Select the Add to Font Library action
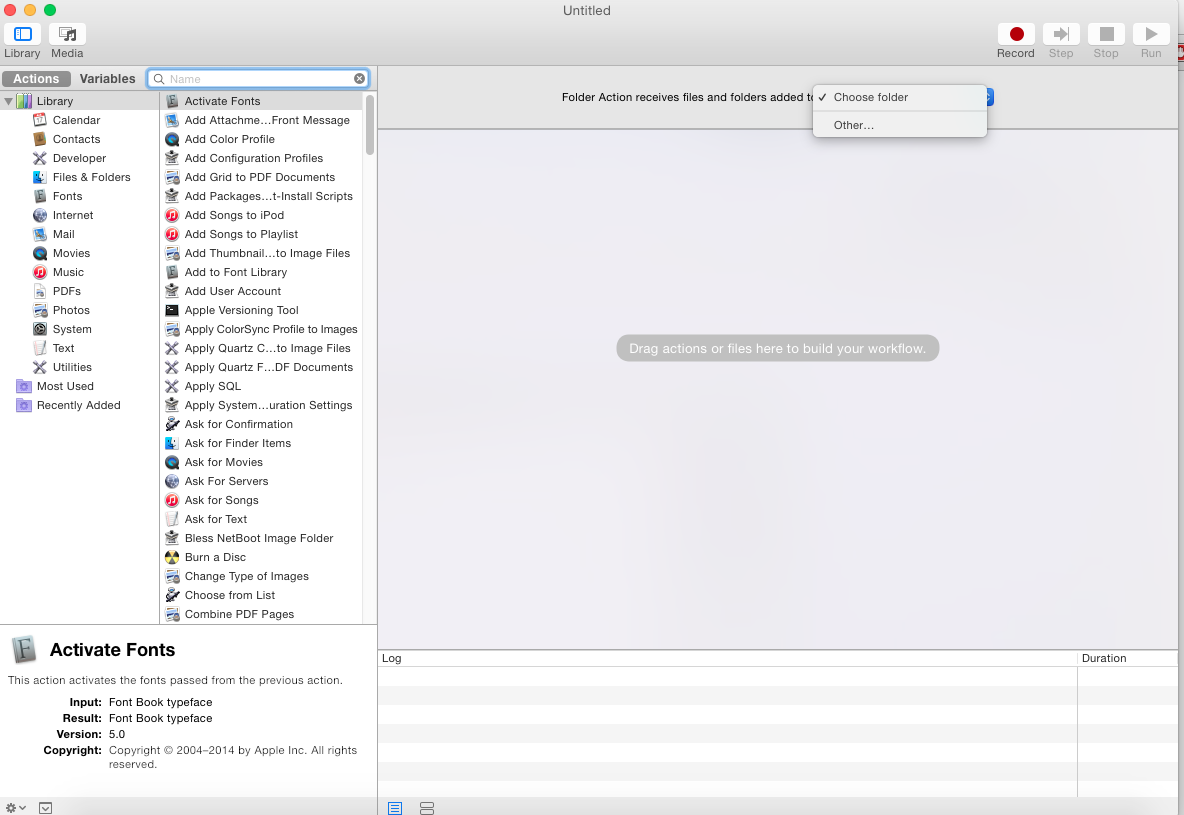 pos(261,272)
